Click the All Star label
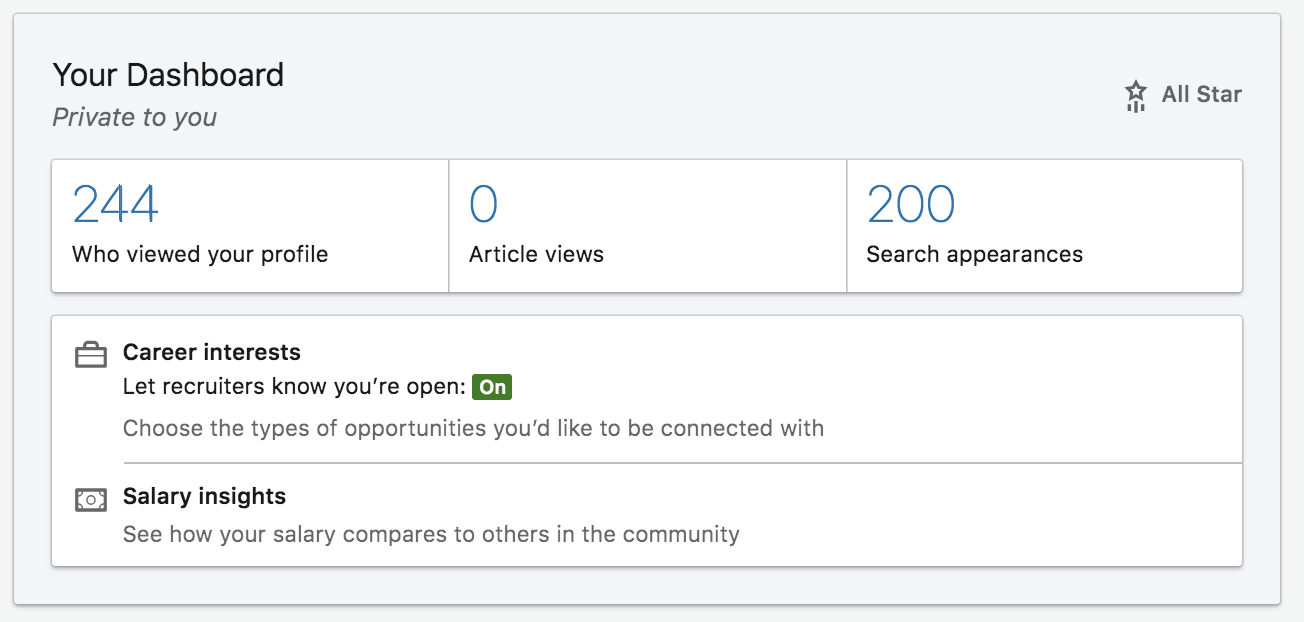 point(1202,95)
